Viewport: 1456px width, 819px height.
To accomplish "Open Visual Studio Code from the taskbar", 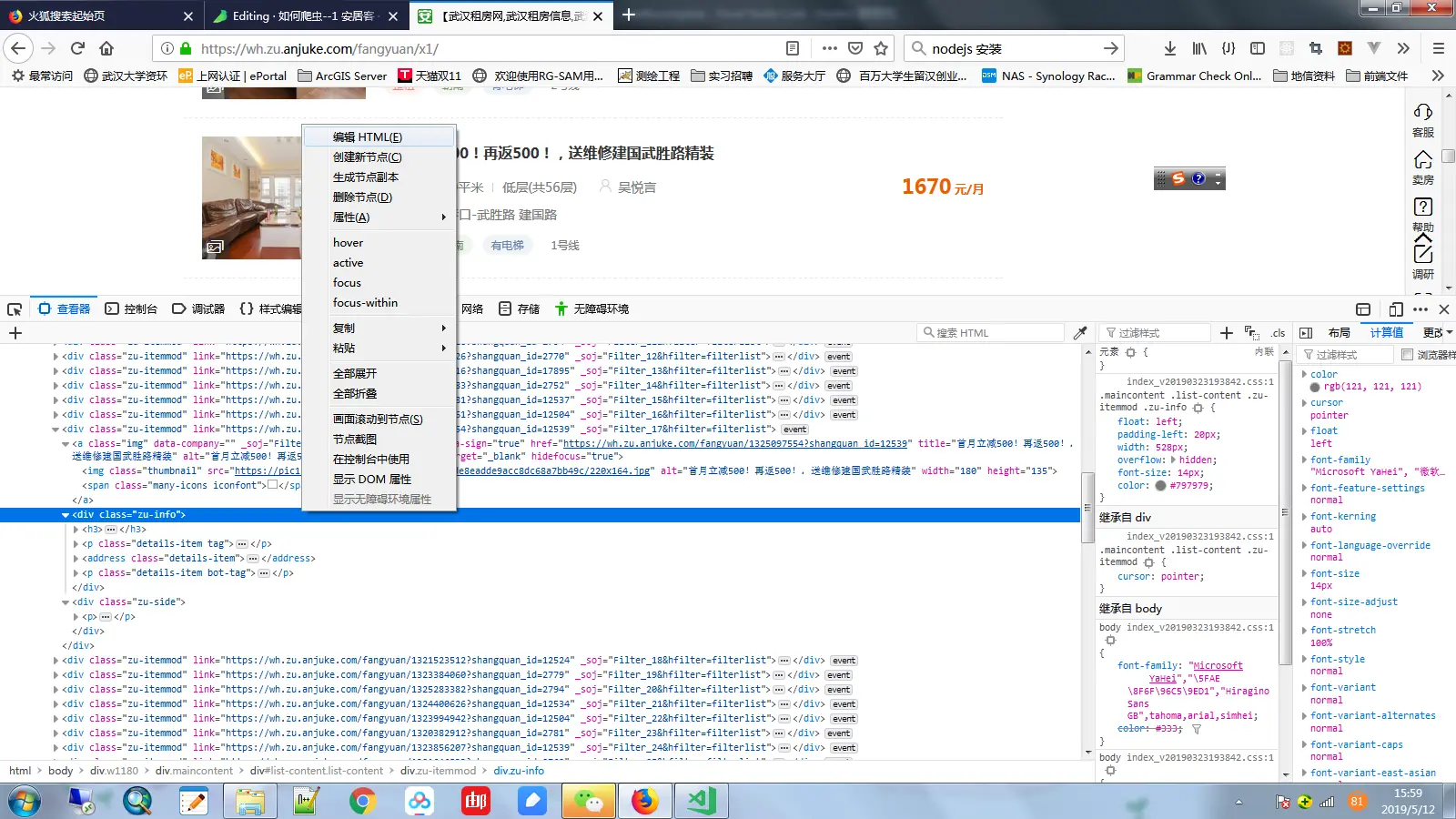I will [701, 802].
